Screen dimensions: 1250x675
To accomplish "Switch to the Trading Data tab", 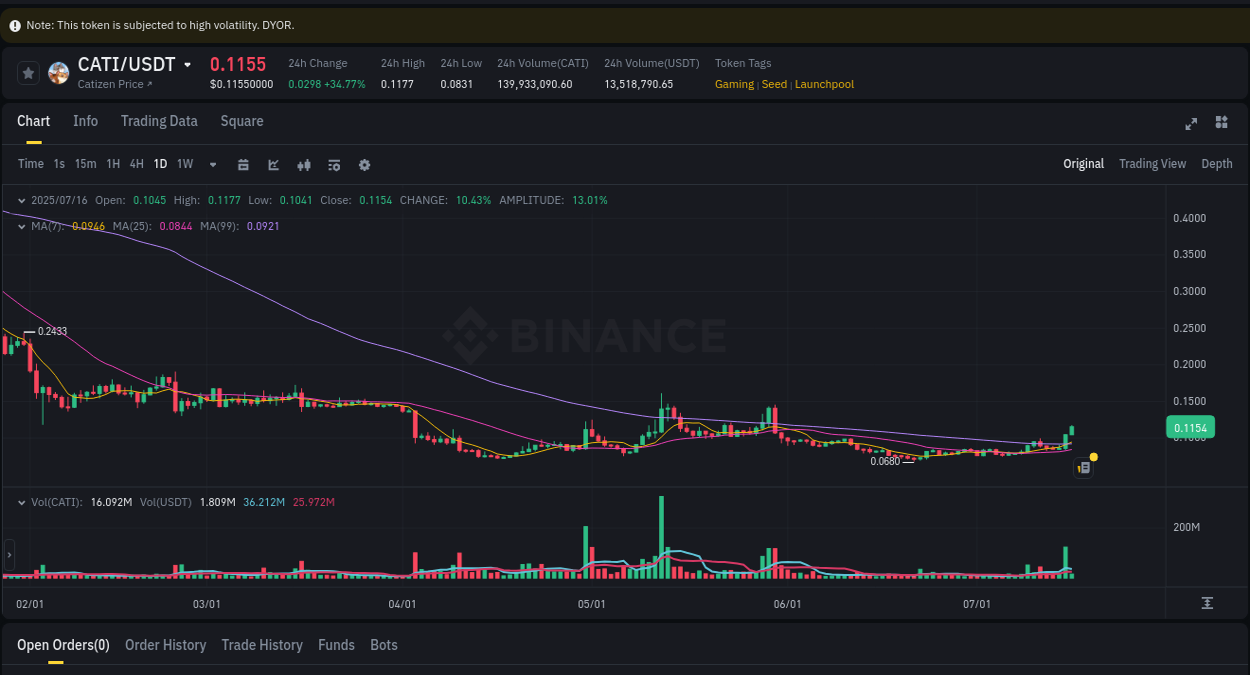I will click(159, 121).
